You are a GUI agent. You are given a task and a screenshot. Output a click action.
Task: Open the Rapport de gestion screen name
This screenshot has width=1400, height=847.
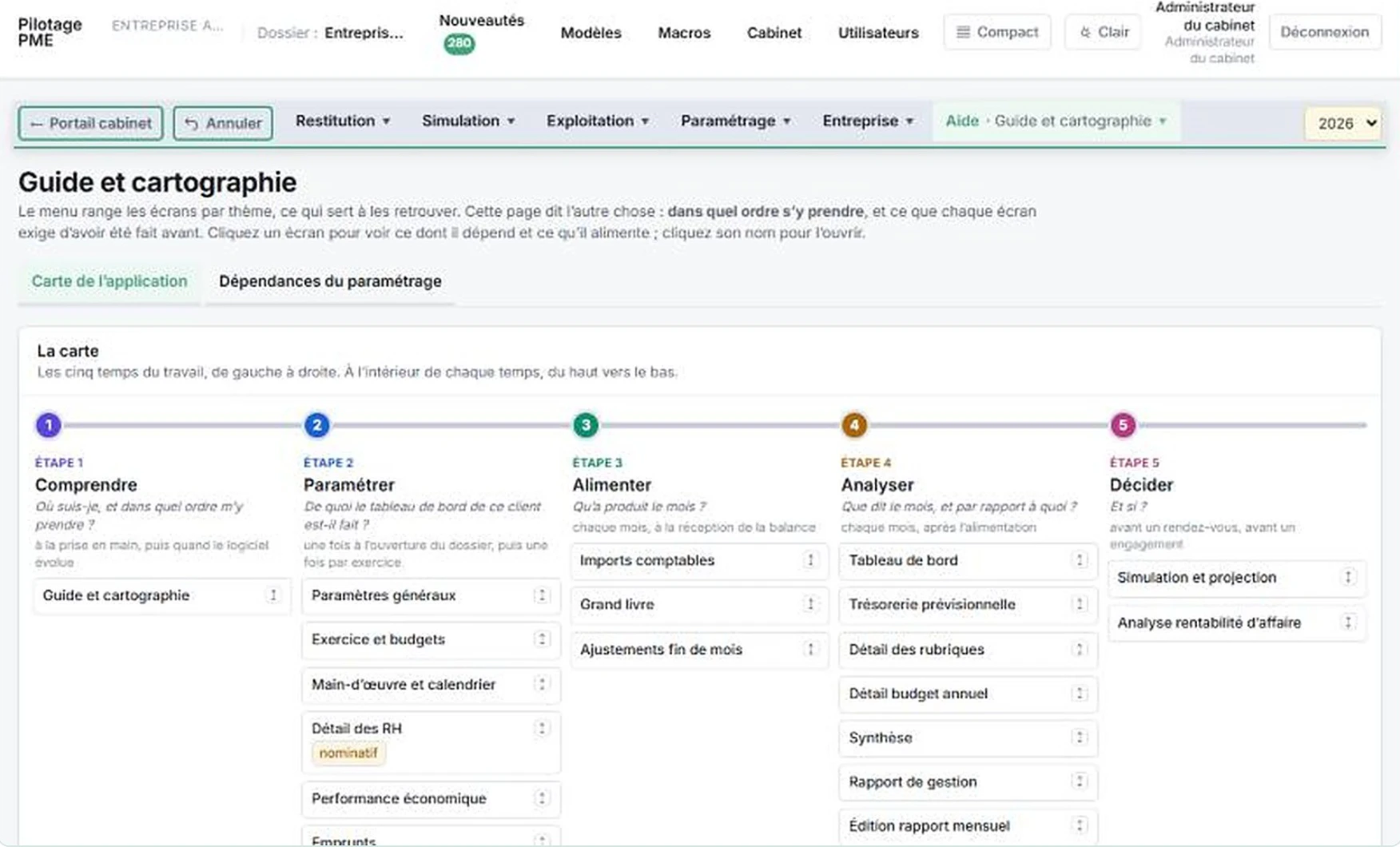coord(913,781)
